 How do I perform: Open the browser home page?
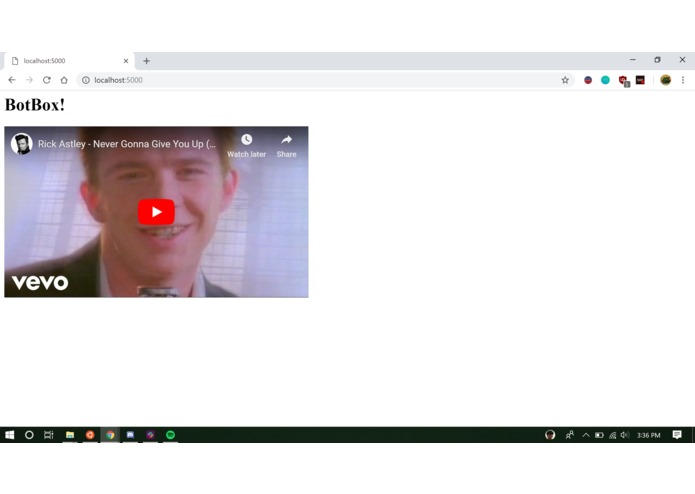64,80
